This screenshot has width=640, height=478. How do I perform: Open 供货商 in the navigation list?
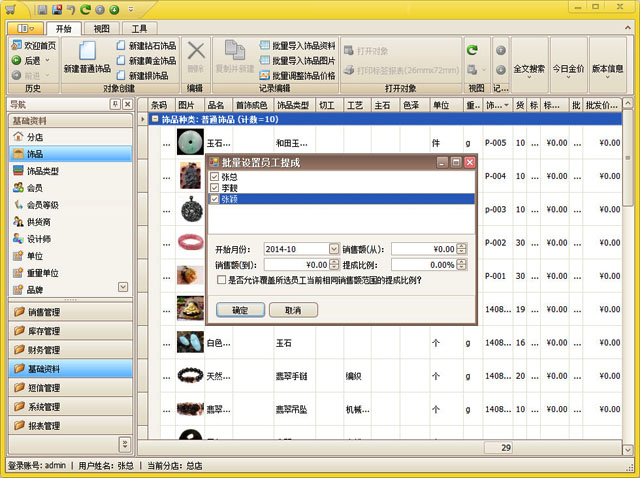click(x=71, y=222)
